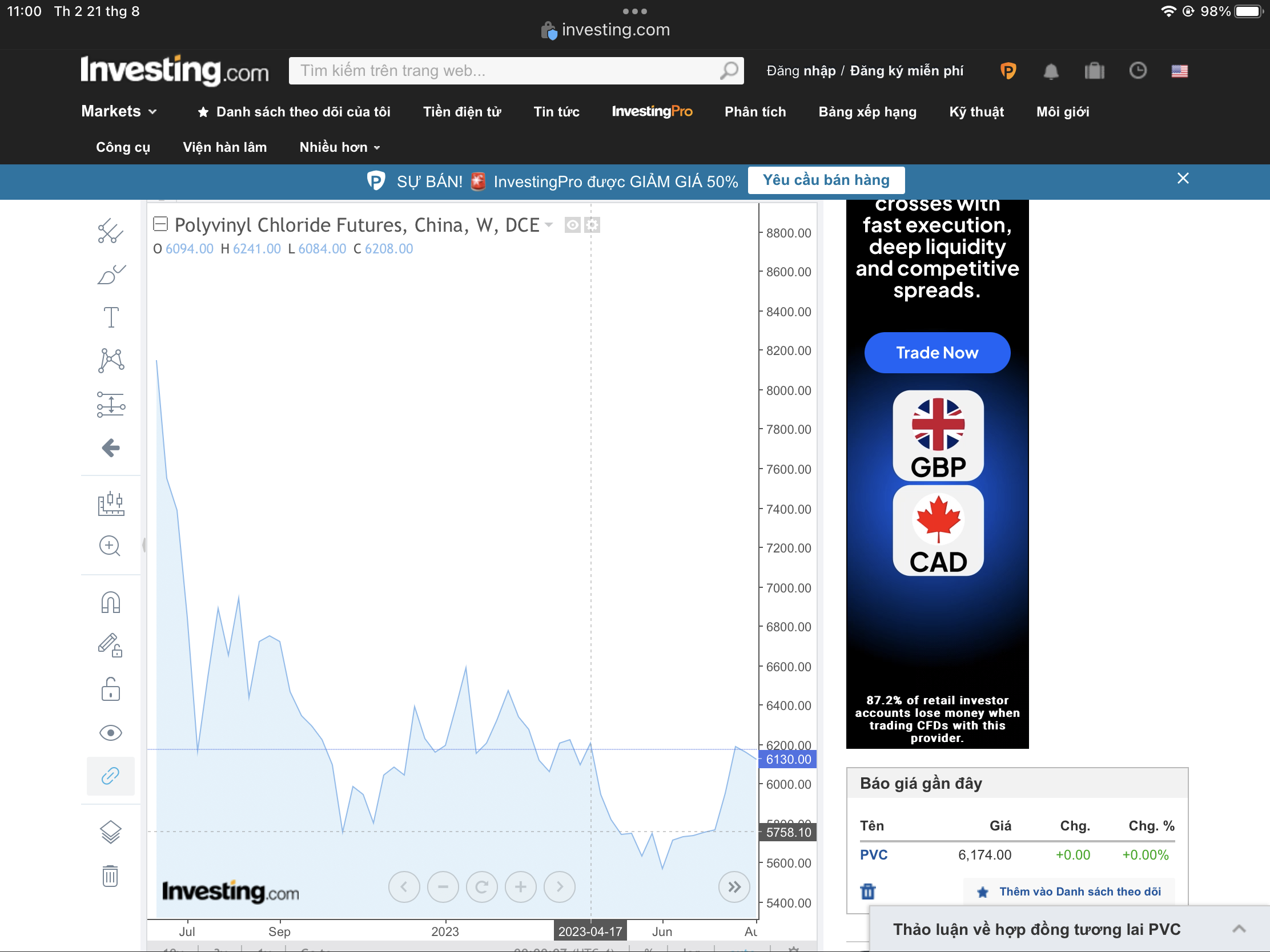The image size is (1270, 952).
Task: Jump to latest bar double-arrow button
Action: tap(734, 887)
